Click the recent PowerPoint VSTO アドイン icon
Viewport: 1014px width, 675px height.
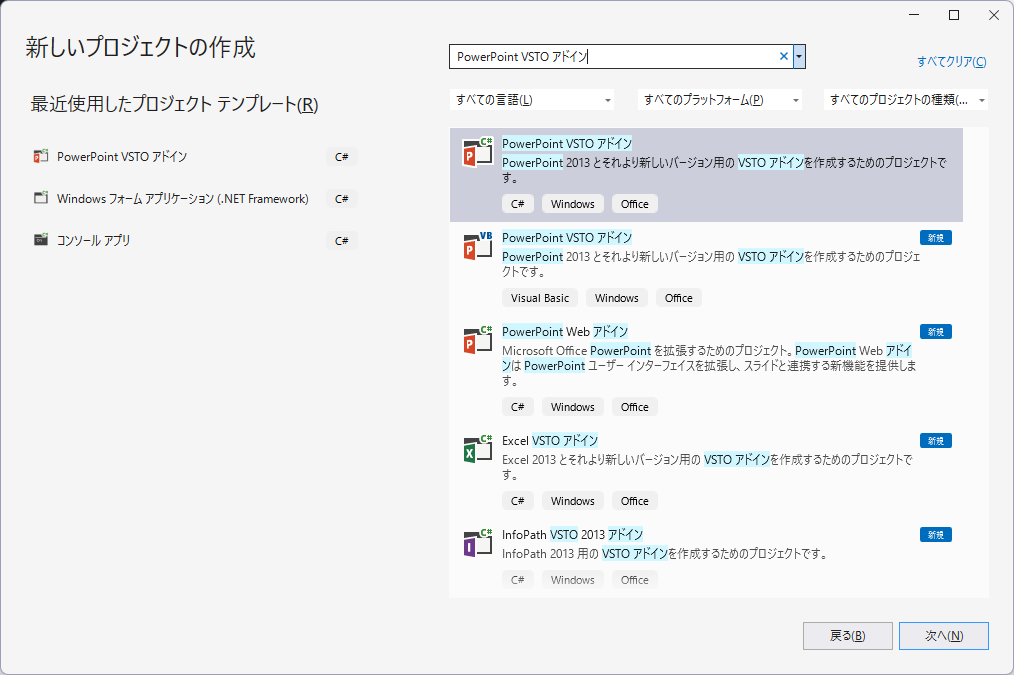point(41,156)
